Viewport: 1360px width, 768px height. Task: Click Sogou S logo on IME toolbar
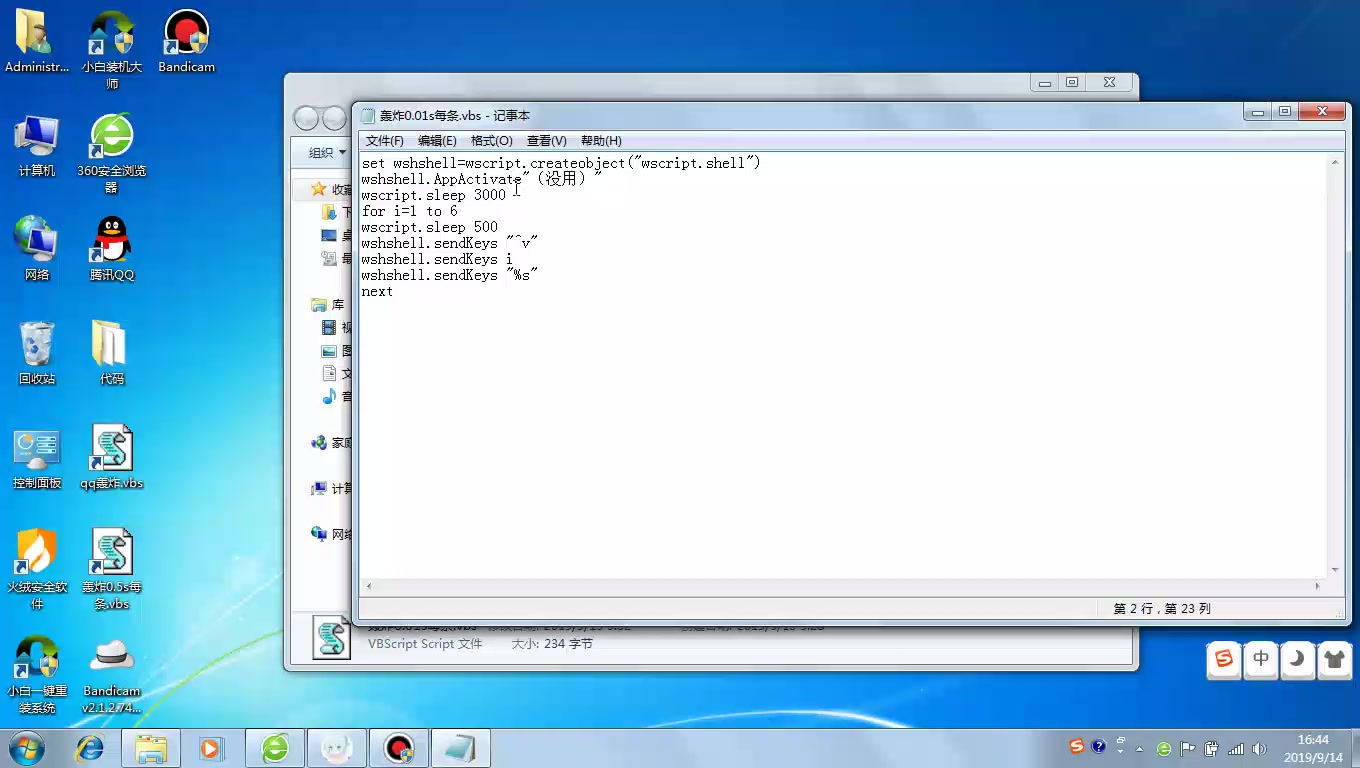tap(1224, 659)
